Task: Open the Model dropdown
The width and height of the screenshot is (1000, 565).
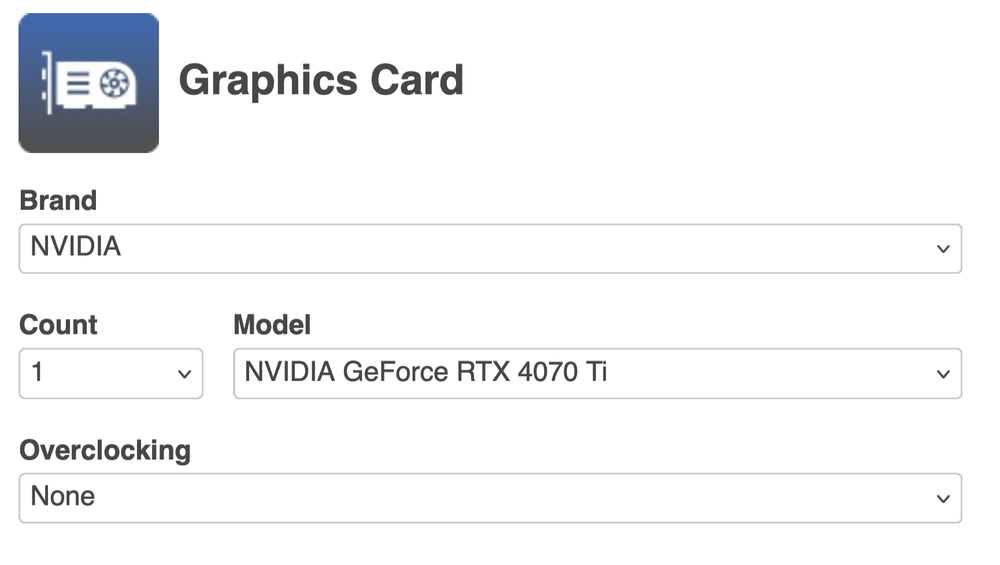Action: tap(597, 373)
